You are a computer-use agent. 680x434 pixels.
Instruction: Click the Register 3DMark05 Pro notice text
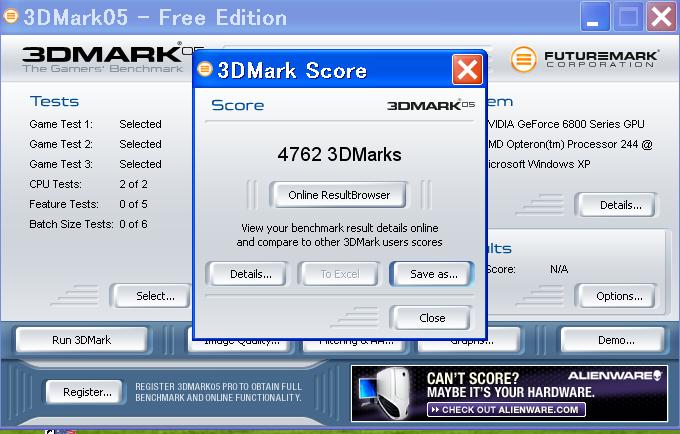tap(218, 392)
